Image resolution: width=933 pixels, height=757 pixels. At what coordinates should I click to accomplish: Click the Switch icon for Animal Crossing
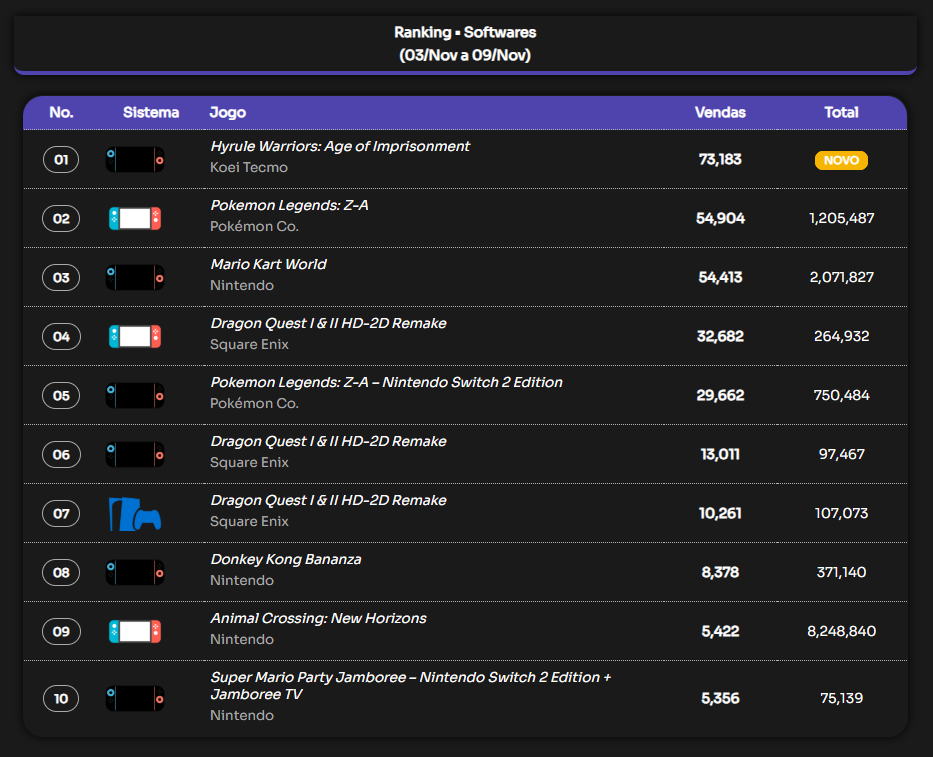coord(135,631)
